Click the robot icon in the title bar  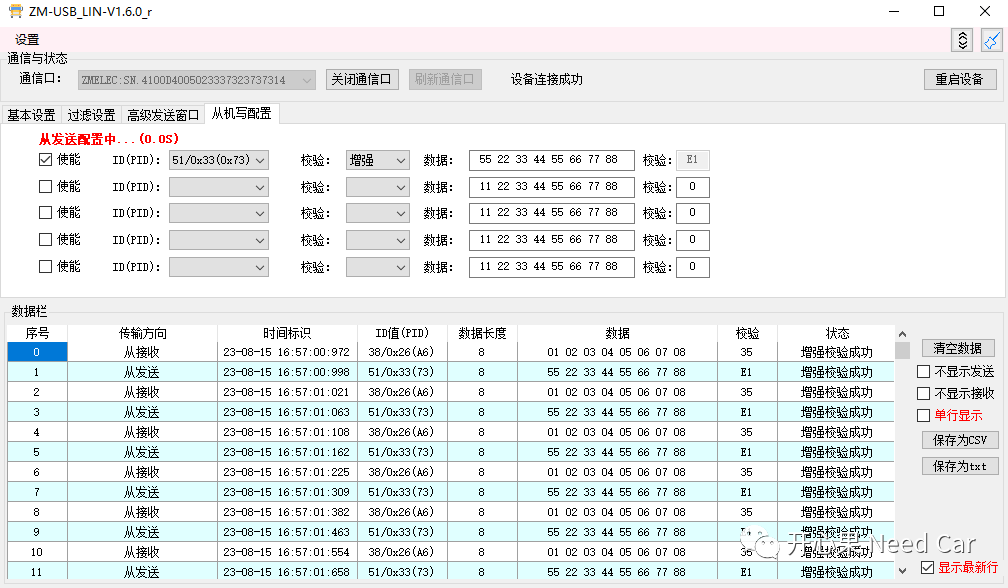(14, 12)
